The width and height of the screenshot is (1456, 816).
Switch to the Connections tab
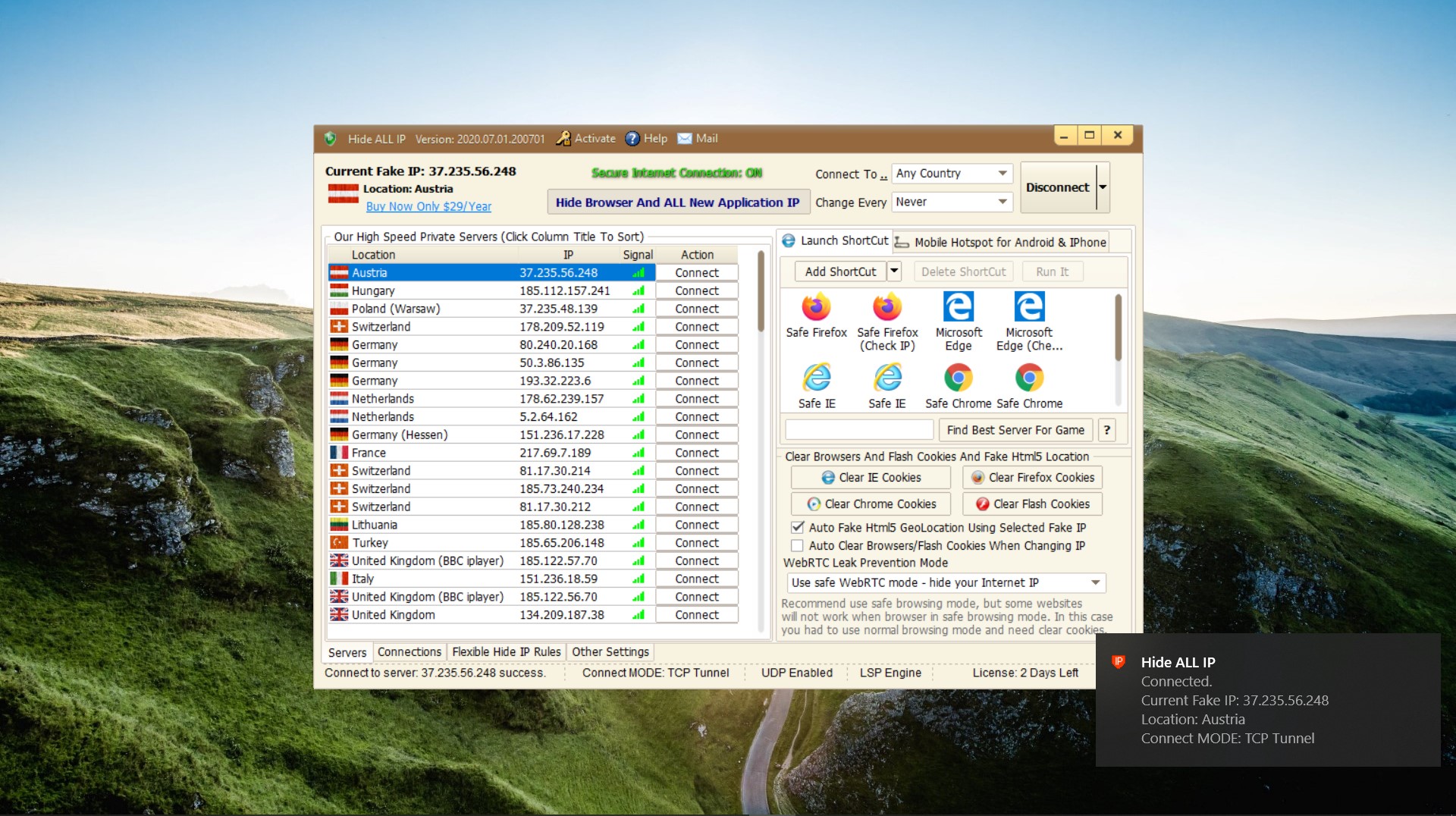pyautogui.click(x=409, y=652)
